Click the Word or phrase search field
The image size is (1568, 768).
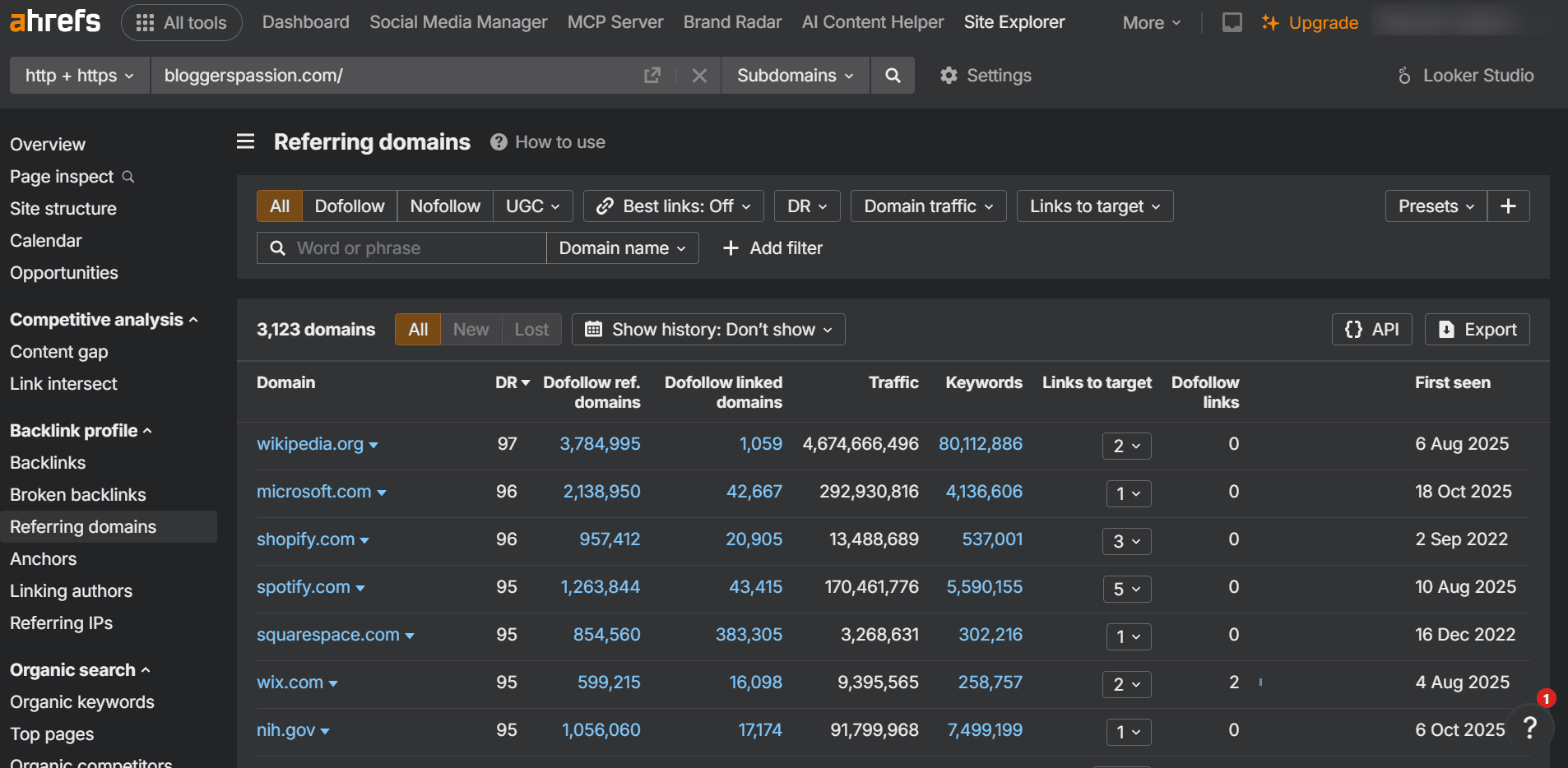click(403, 248)
